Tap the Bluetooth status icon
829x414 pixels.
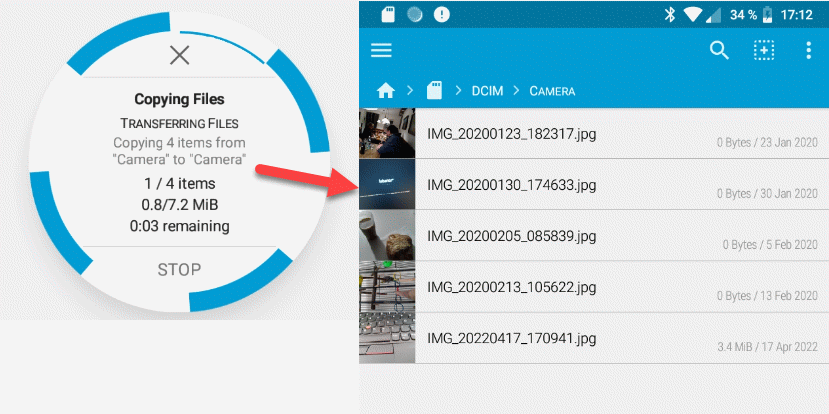tap(670, 15)
